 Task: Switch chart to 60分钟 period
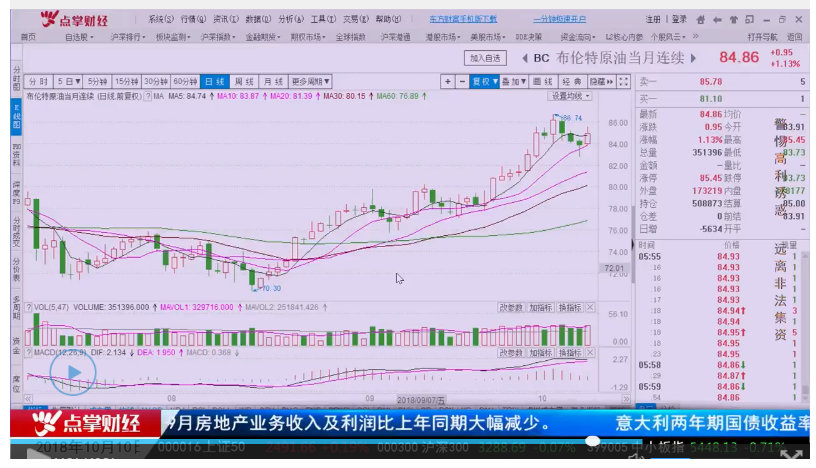click(x=185, y=82)
